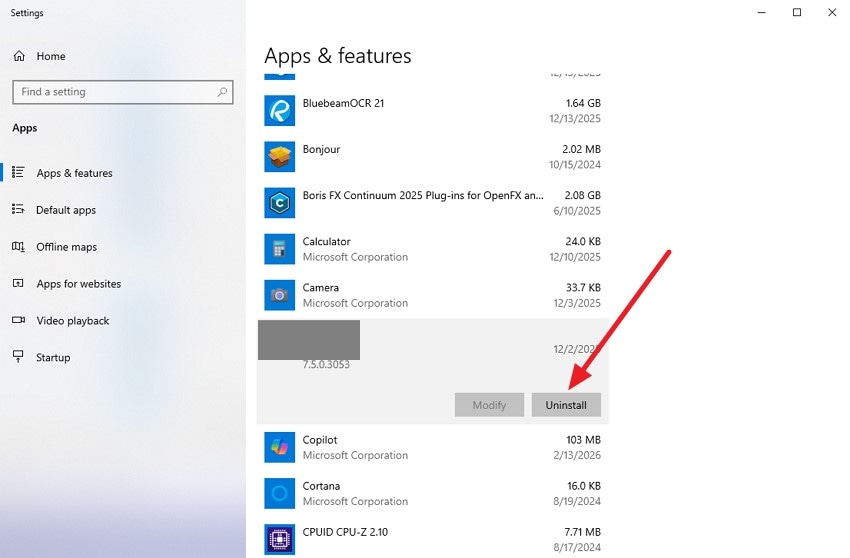This screenshot has width=850, height=558.
Task: Maximize the Settings window
Action: tap(797, 12)
